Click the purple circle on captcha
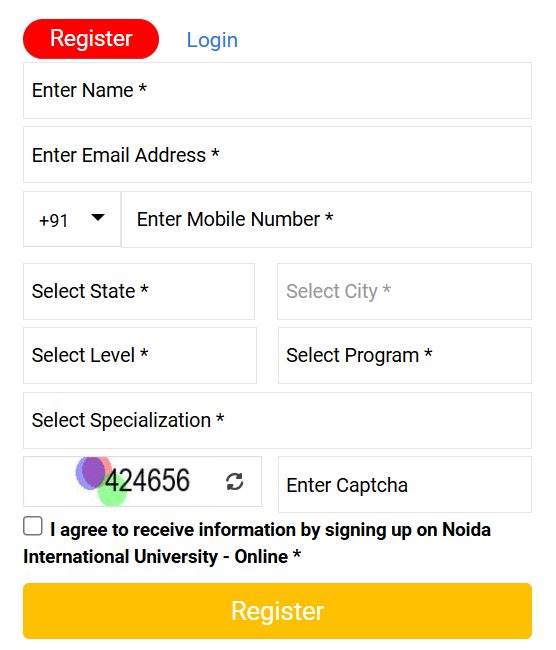The height and width of the screenshot is (650, 556). point(92,473)
